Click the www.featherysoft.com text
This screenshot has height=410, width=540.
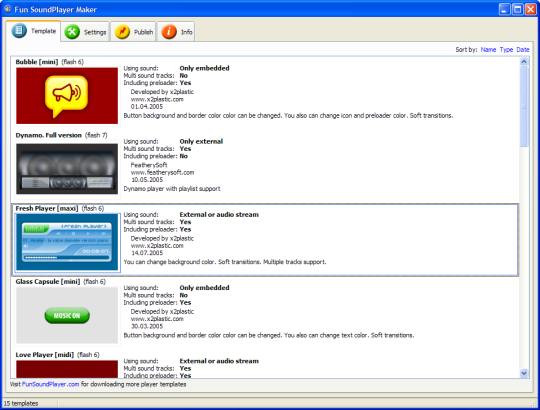(162, 172)
